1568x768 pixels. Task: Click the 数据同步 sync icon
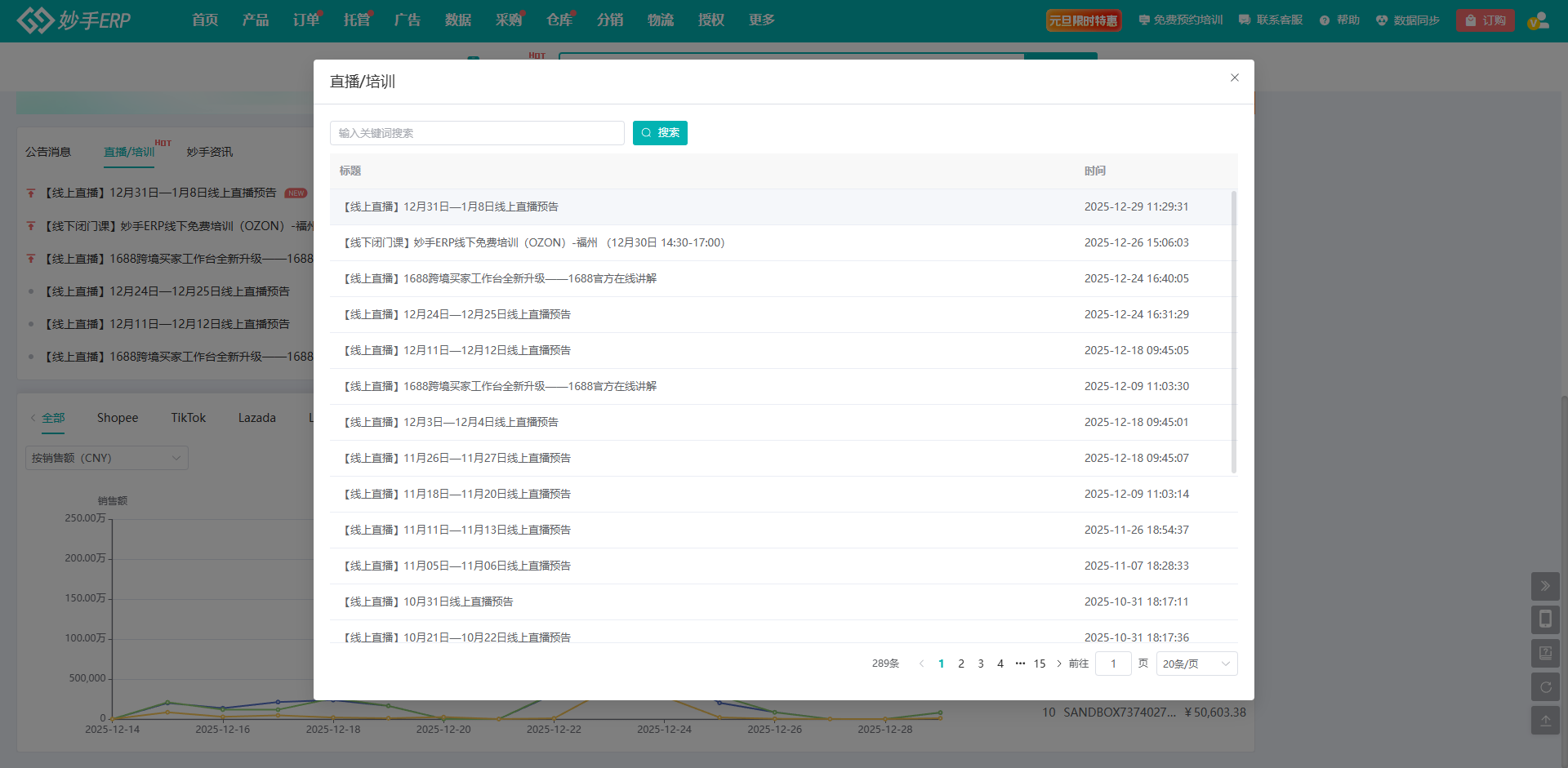pyautogui.click(x=1382, y=20)
